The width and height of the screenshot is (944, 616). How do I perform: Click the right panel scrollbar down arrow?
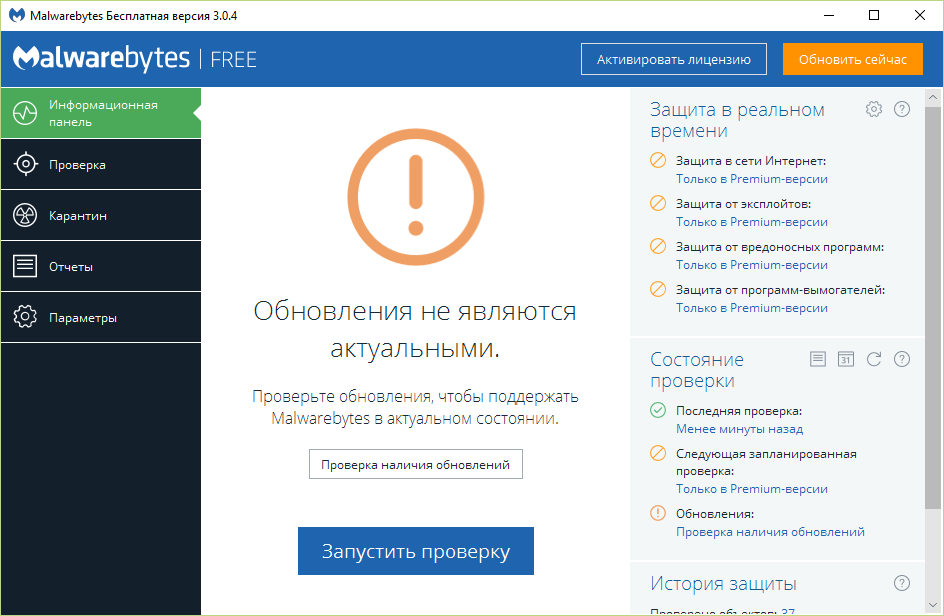[x=933, y=605]
